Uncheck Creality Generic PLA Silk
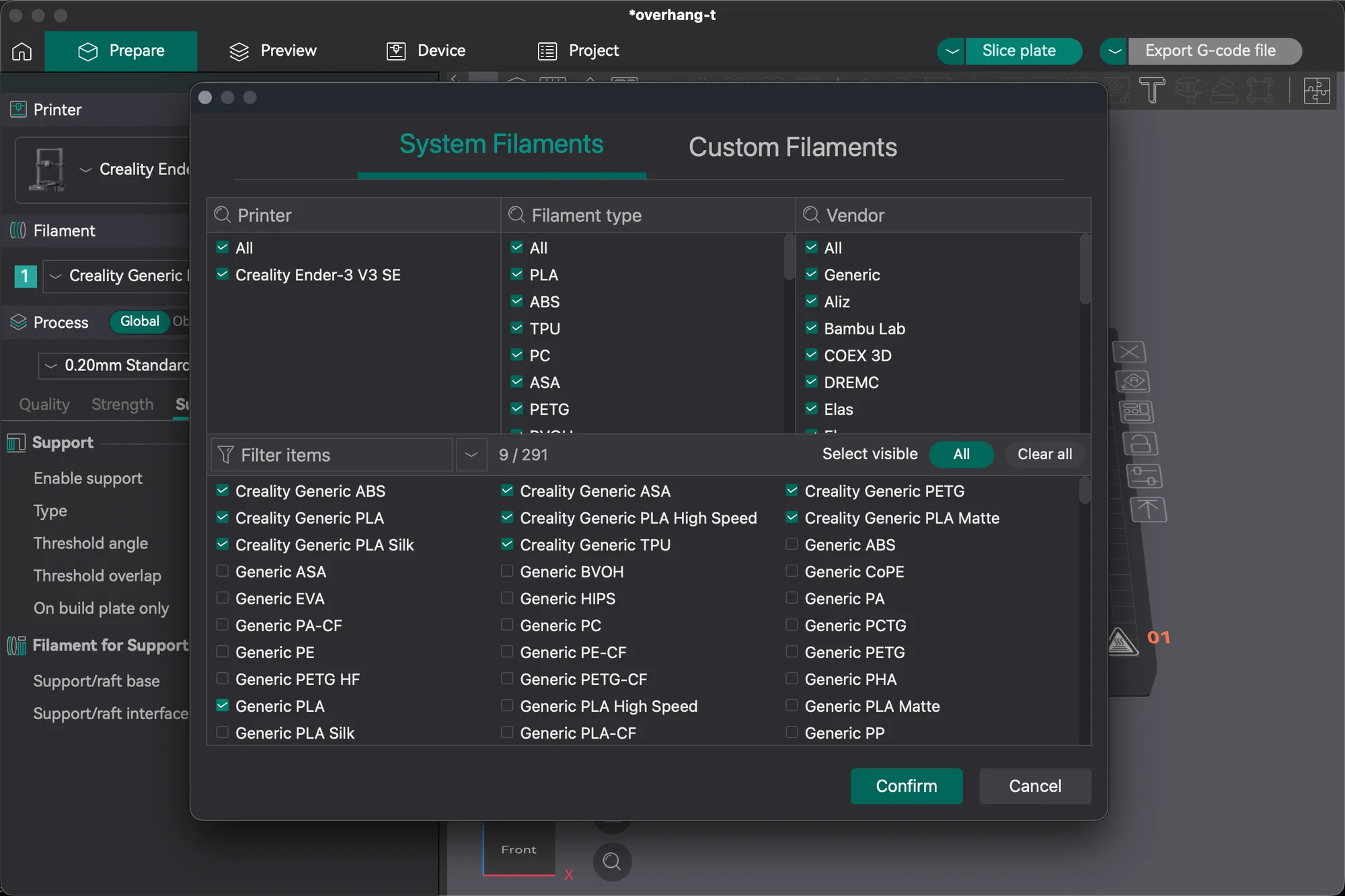The image size is (1345, 896). [223, 544]
